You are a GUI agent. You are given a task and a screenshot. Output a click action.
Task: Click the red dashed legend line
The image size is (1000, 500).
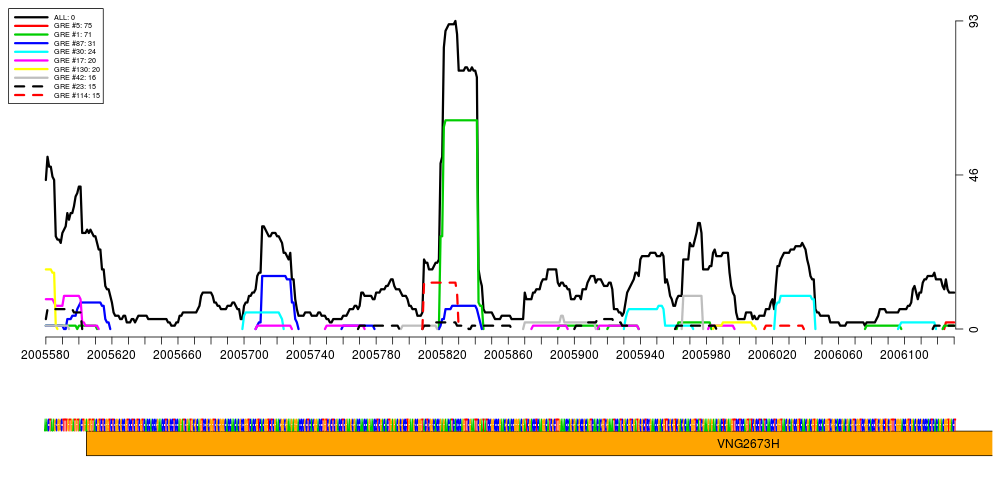pos(29,95)
